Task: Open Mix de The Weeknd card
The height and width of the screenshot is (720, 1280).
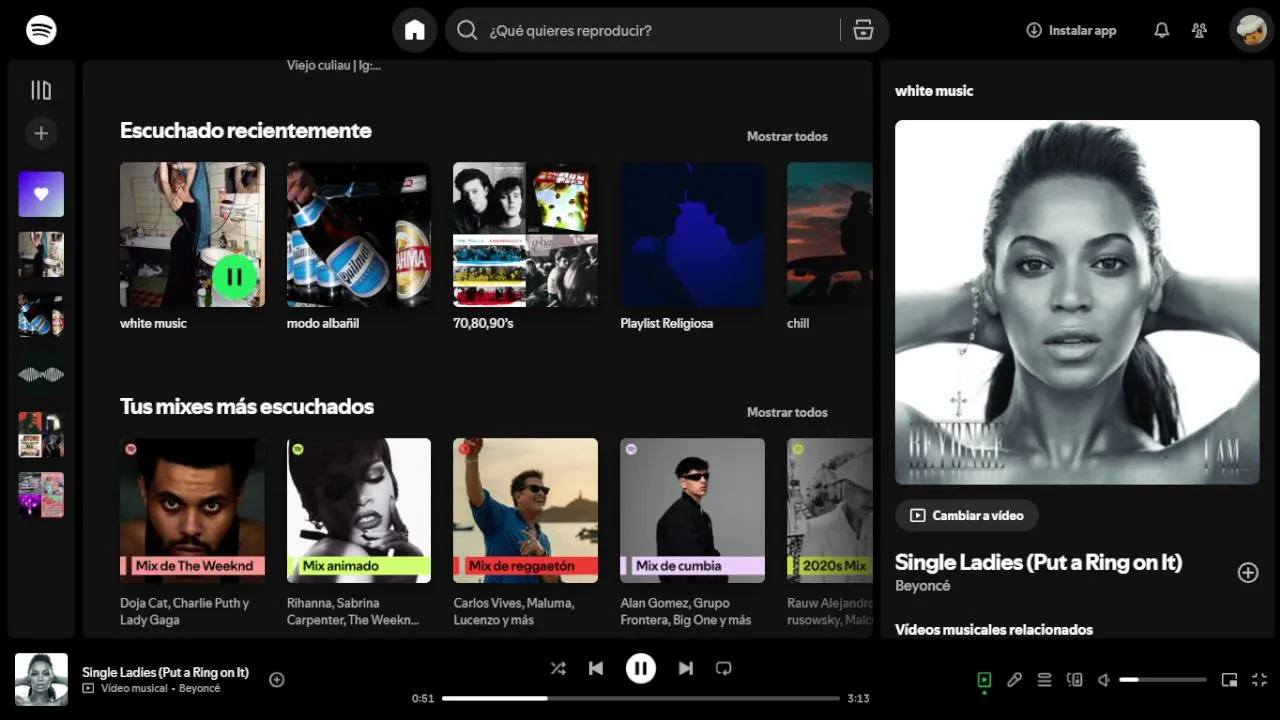Action: click(x=192, y=533)
